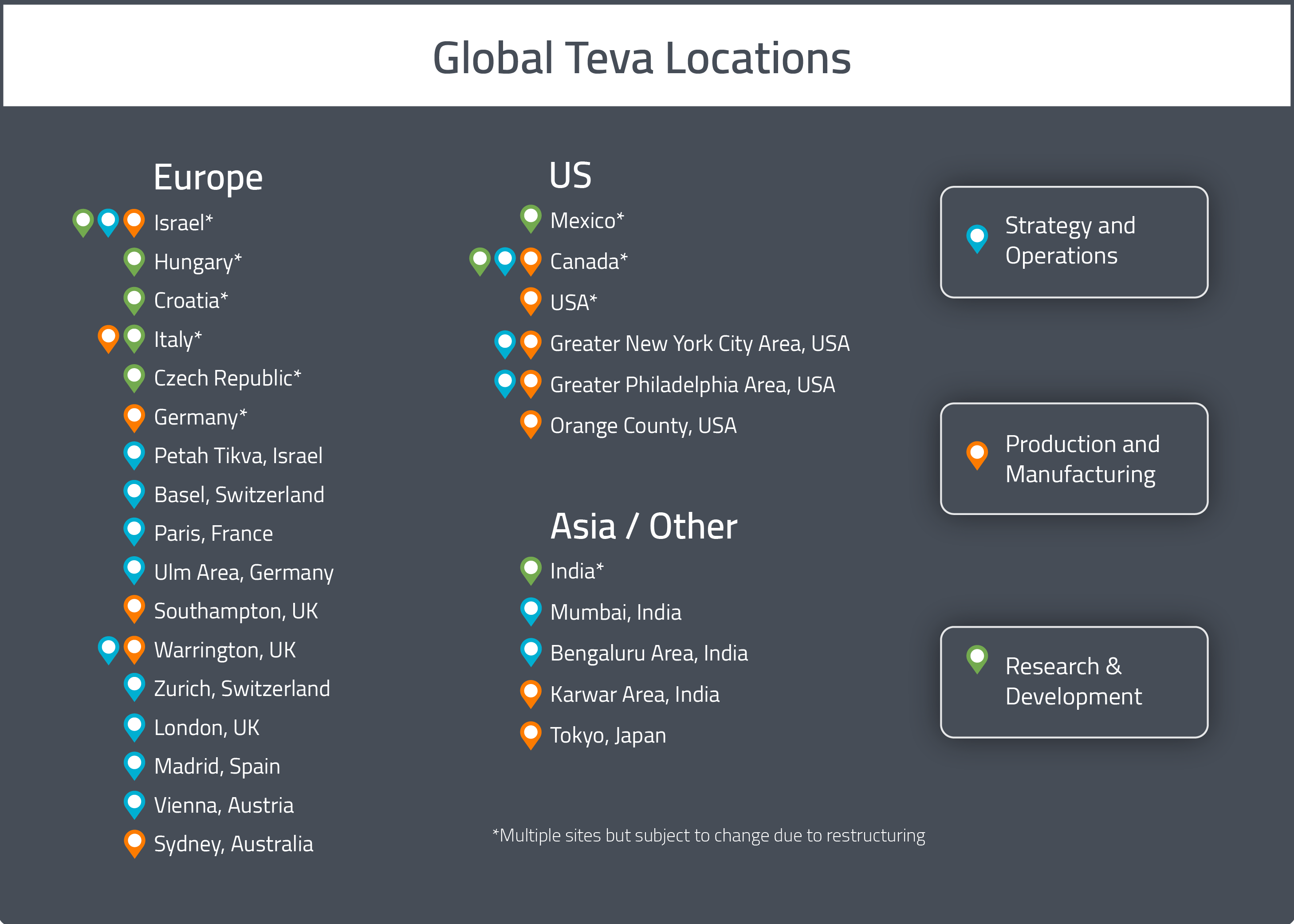Click the orange pin beside Southampton, UK
The image size is (1294, 924).
[x=134, y=610]
